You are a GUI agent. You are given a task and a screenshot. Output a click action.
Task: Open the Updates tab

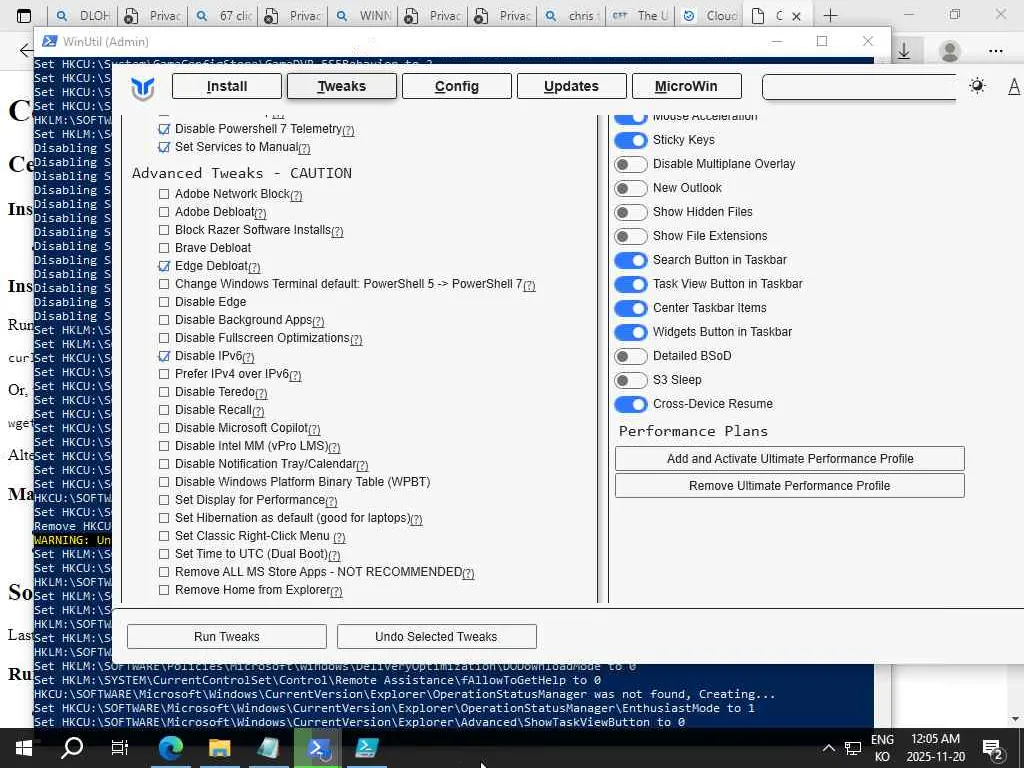click(571, 86)
